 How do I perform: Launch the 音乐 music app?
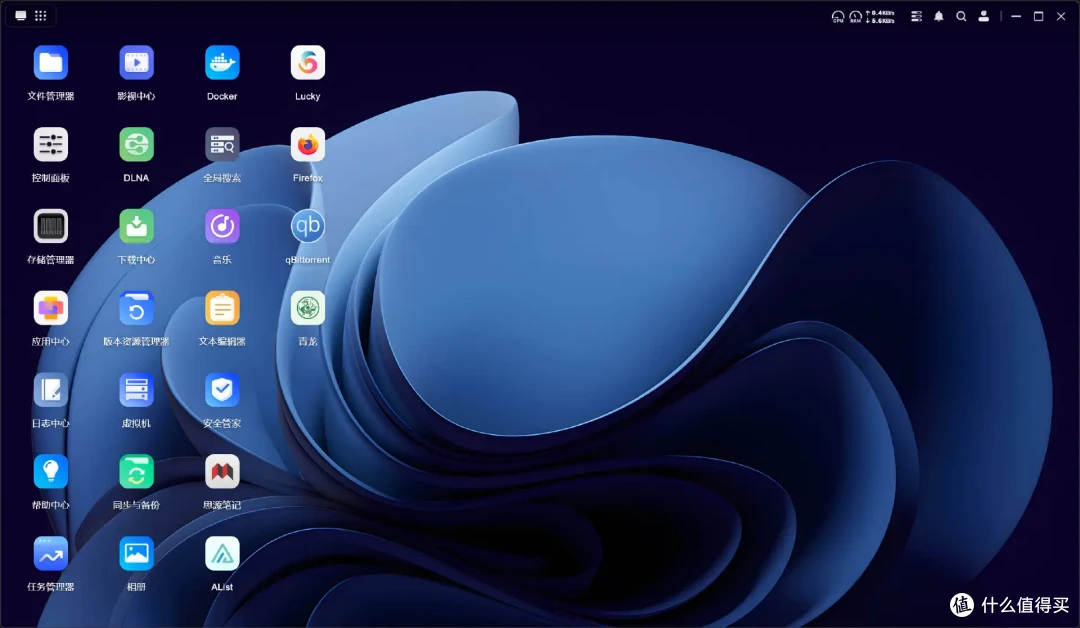(x=222, y=227)
